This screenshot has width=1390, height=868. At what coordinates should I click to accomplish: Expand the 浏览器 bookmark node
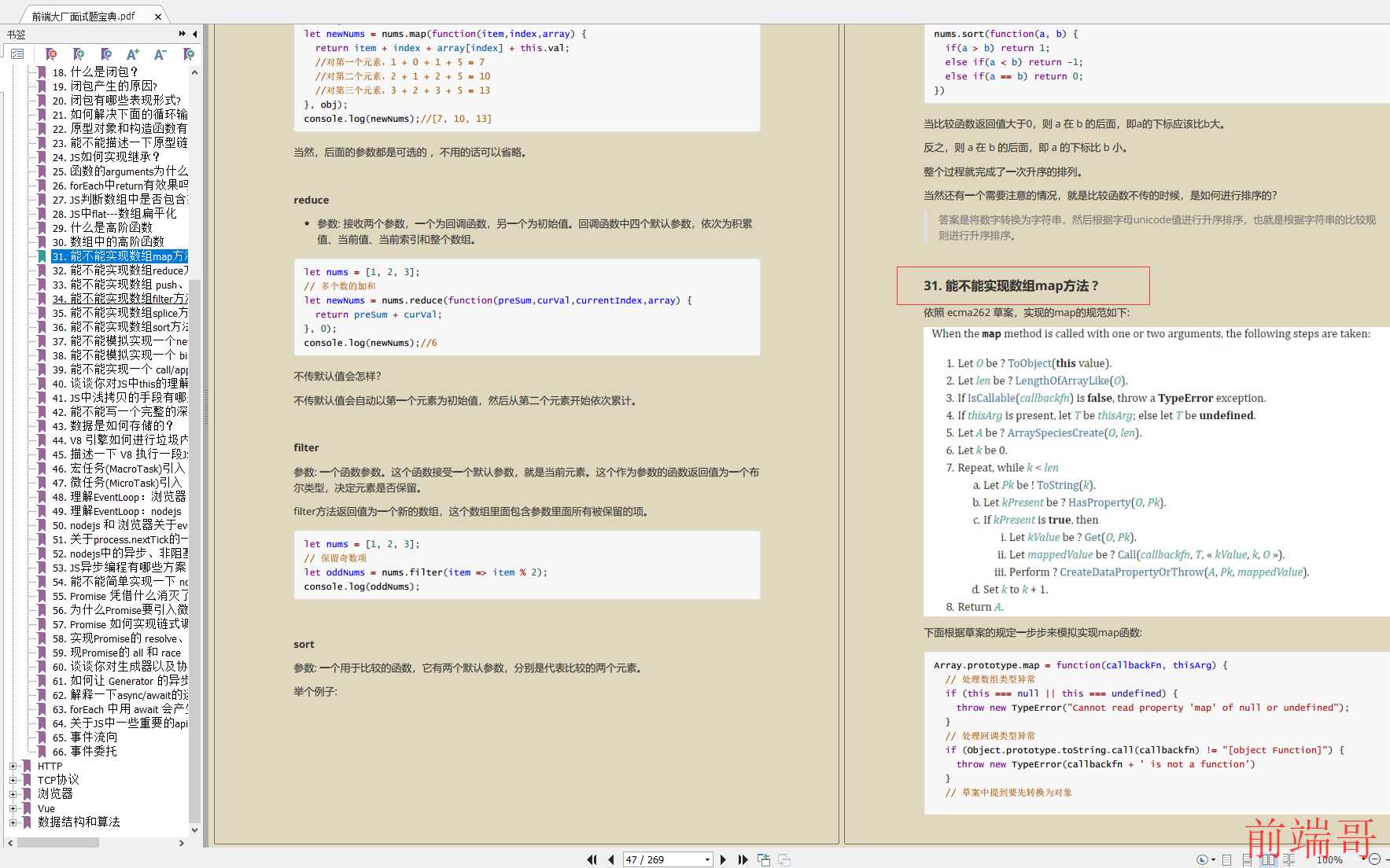[13, 794]
